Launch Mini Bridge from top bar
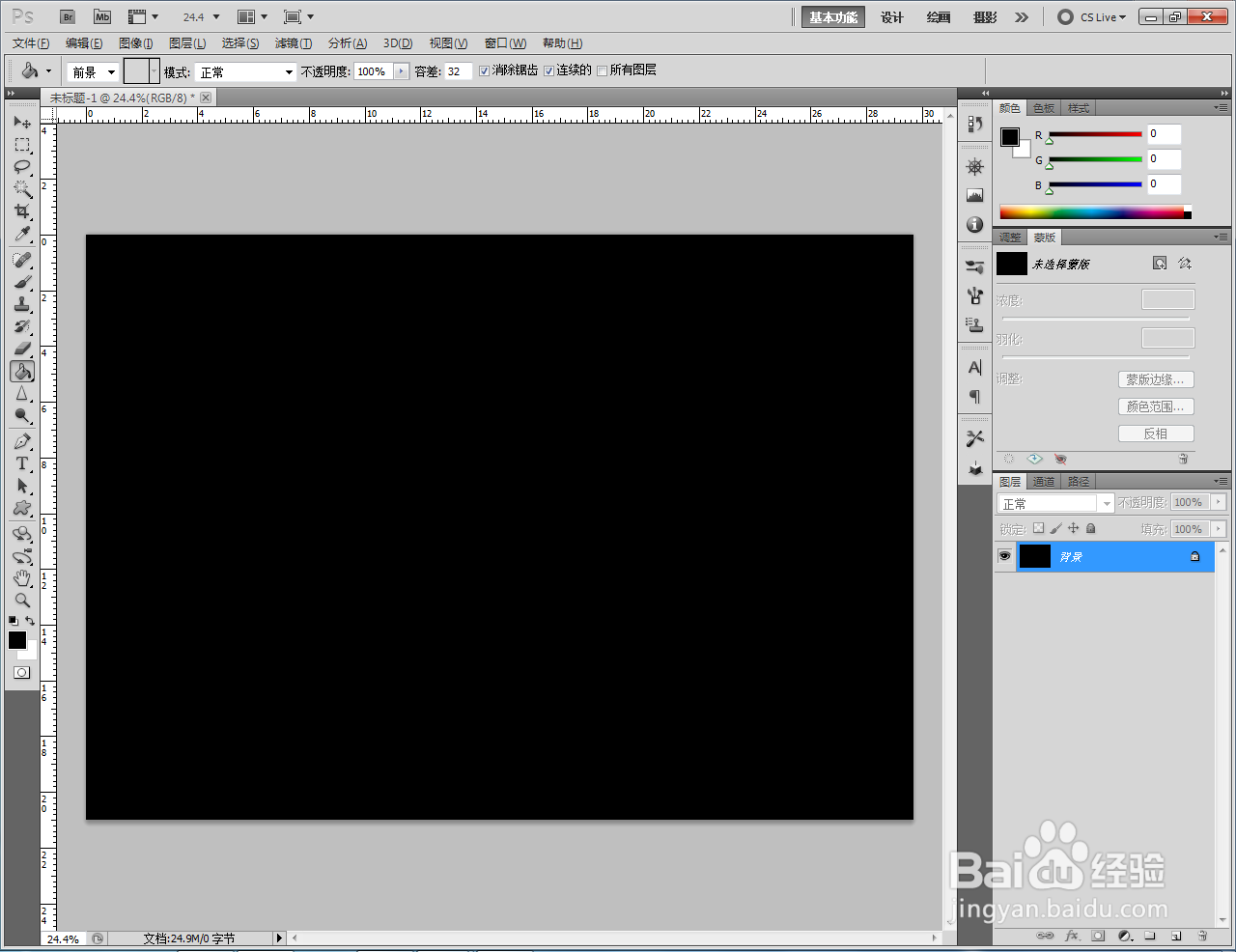The width and height of the screenshot is (1236, 952). (102, 16)
